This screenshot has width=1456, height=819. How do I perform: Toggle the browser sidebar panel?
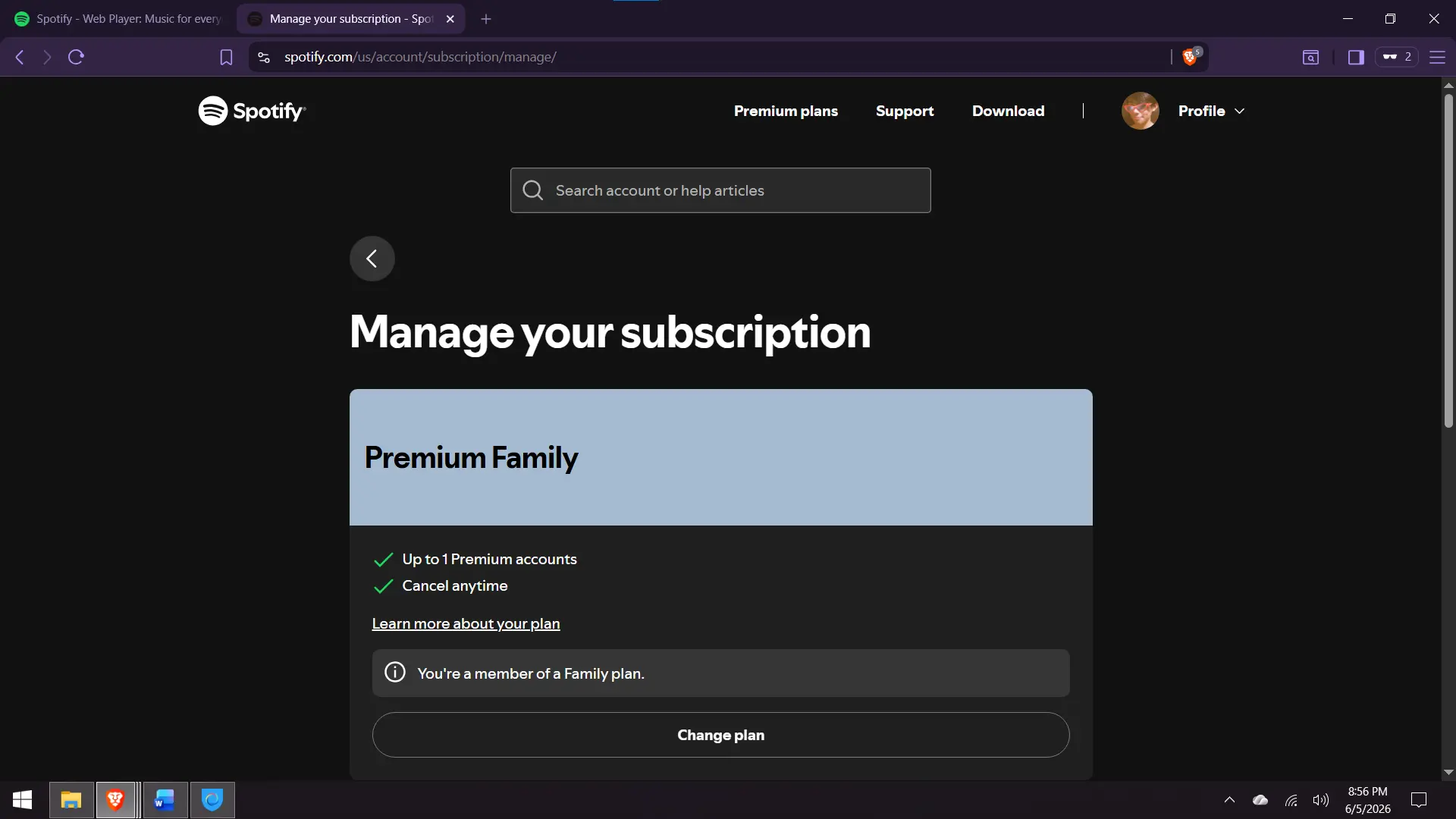(1356, 57)
